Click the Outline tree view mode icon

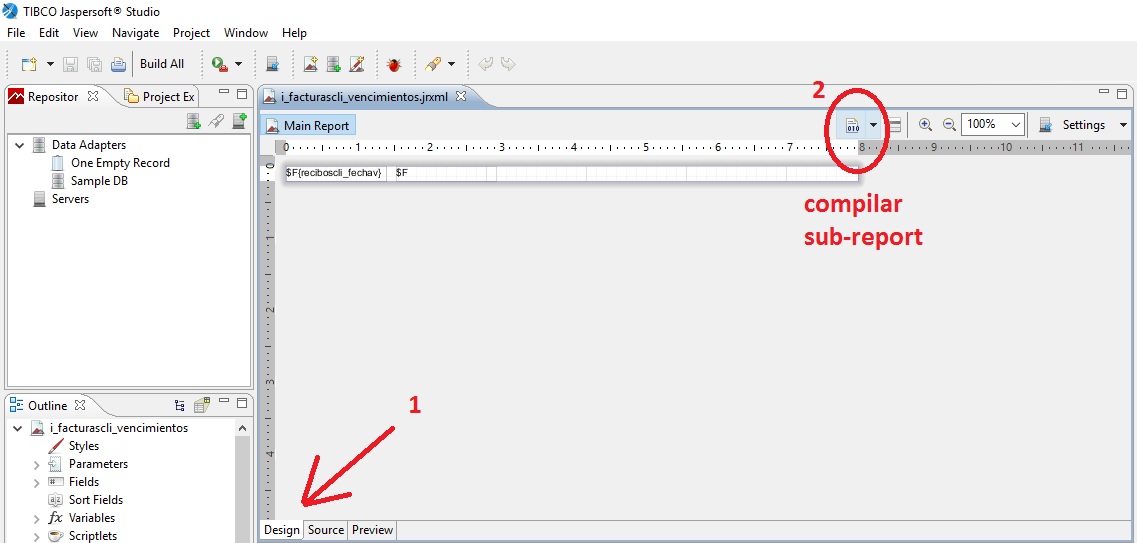(x=180, y=405)
